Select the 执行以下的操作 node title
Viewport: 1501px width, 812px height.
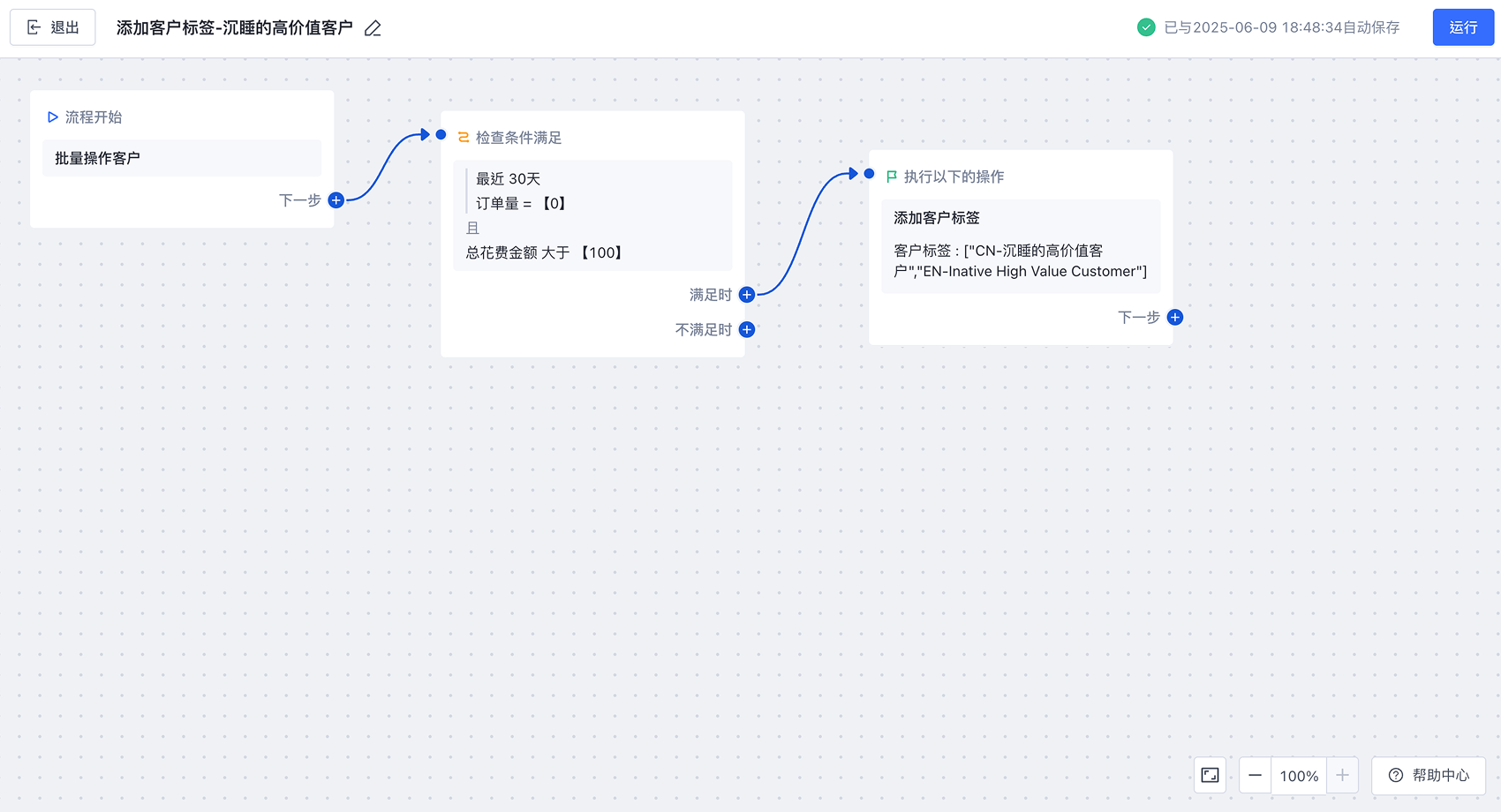pos(954,177)
